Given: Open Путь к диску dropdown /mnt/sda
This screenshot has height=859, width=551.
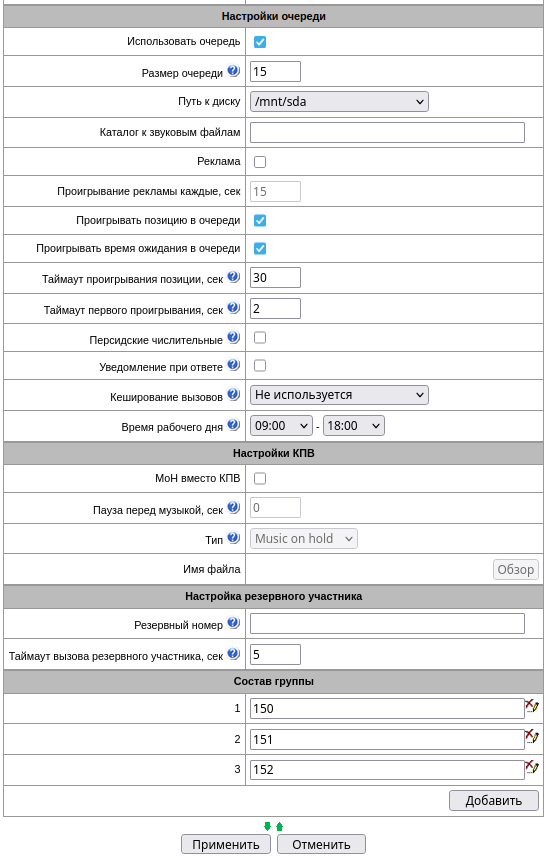Looking at the screenshot, I should coord(340,102).
